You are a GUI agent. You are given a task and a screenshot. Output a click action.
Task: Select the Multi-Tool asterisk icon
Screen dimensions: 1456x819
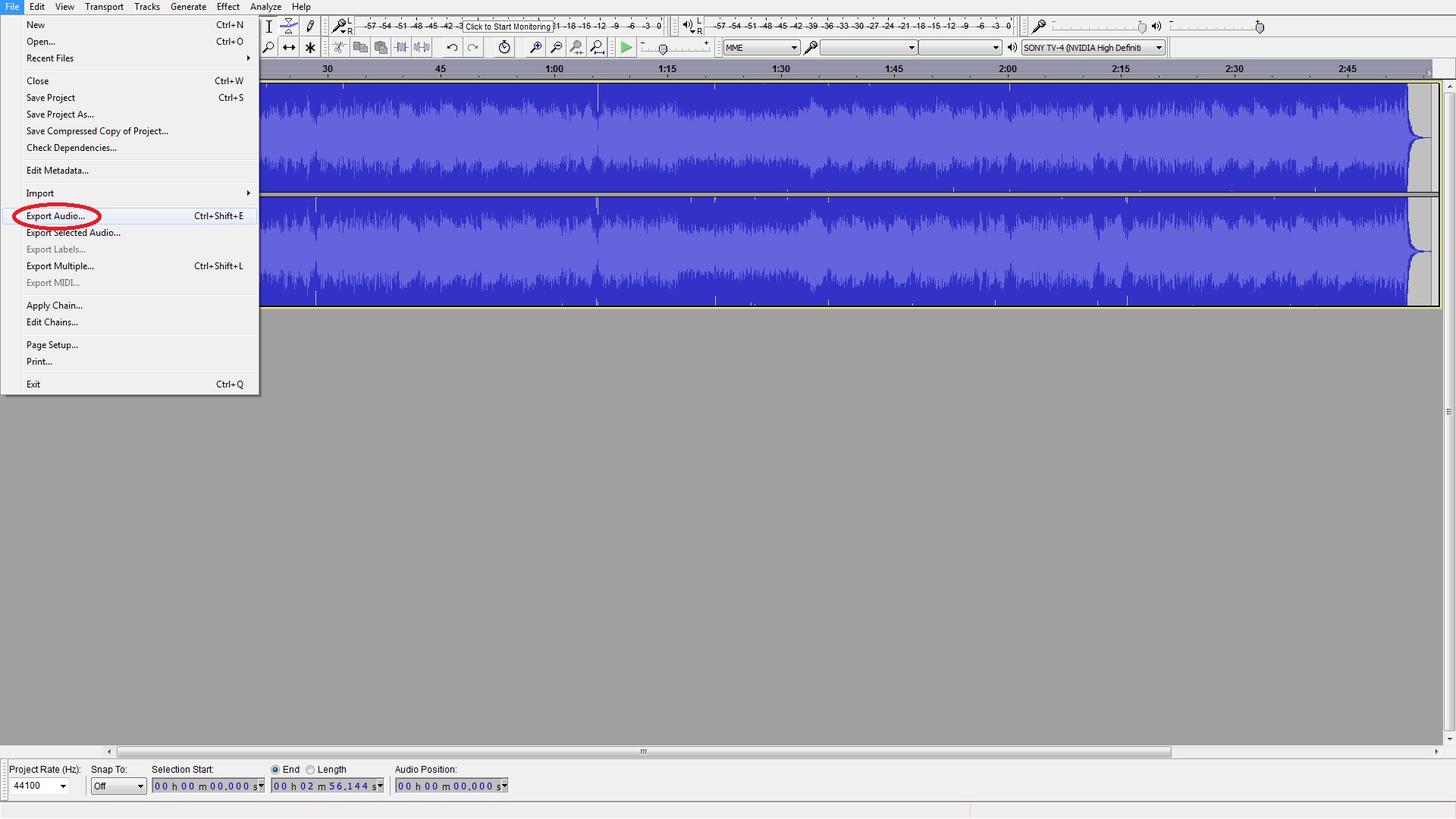[x=310, y=48]
